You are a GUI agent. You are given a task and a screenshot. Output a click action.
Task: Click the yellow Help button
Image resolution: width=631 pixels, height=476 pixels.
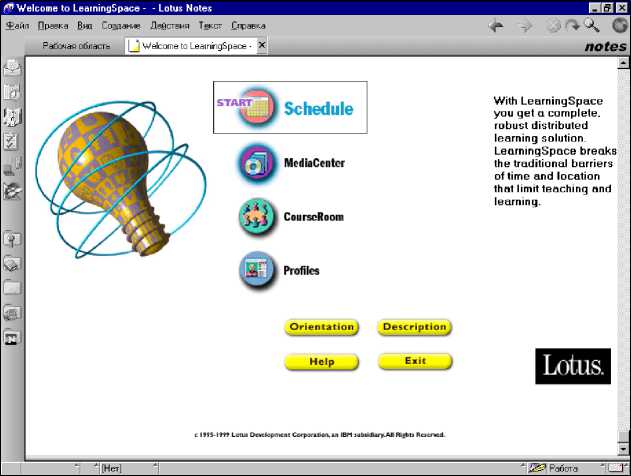tap(321, 362)
